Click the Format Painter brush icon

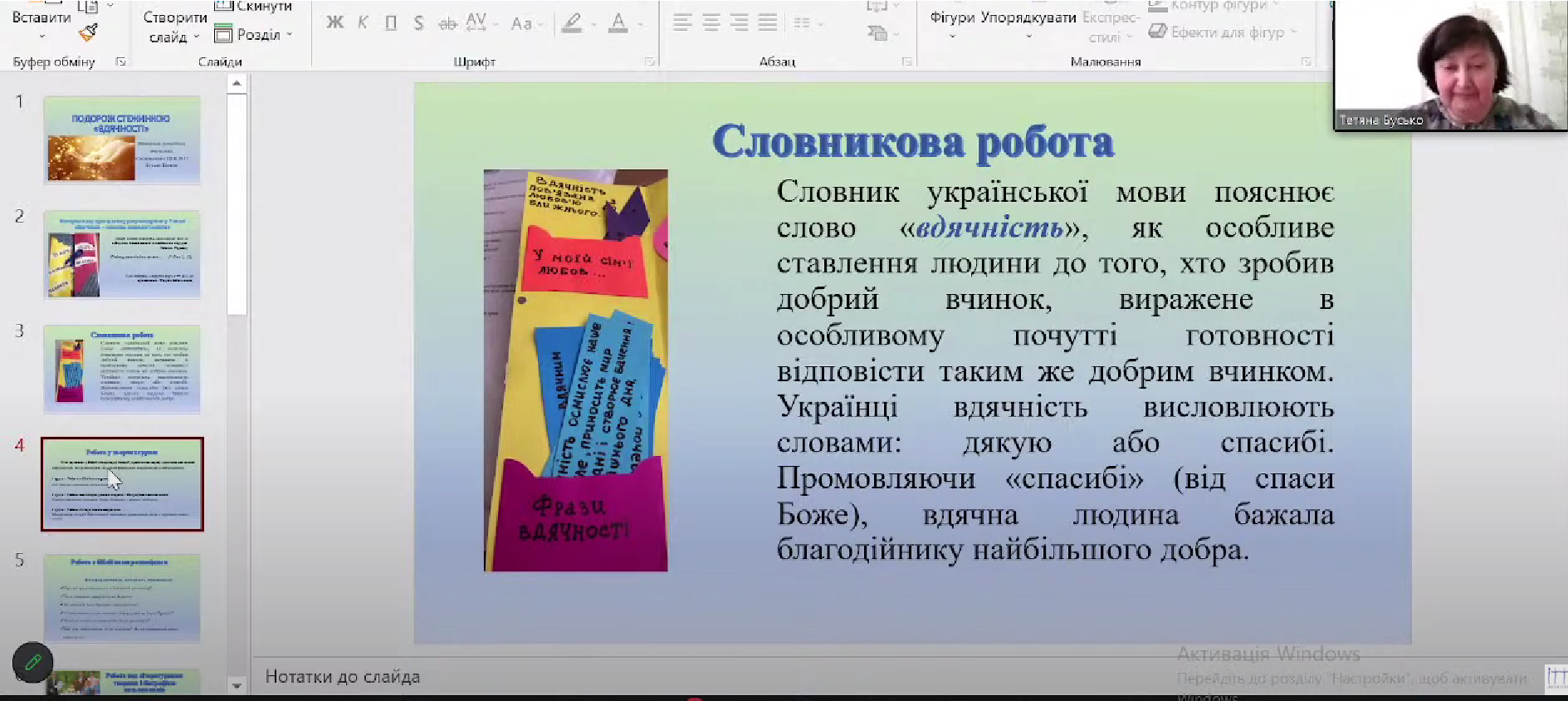click(88, 33)
